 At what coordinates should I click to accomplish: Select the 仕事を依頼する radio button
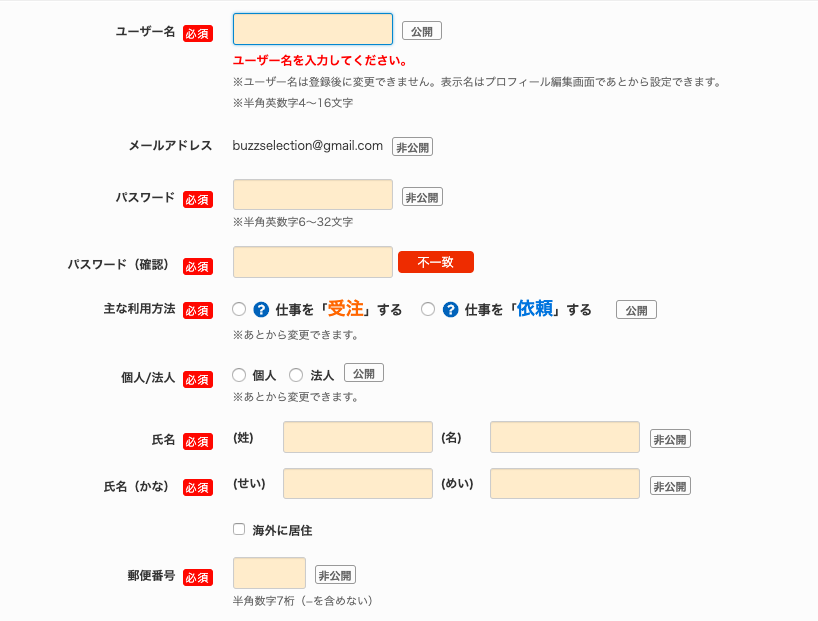(x=428, y=309)
